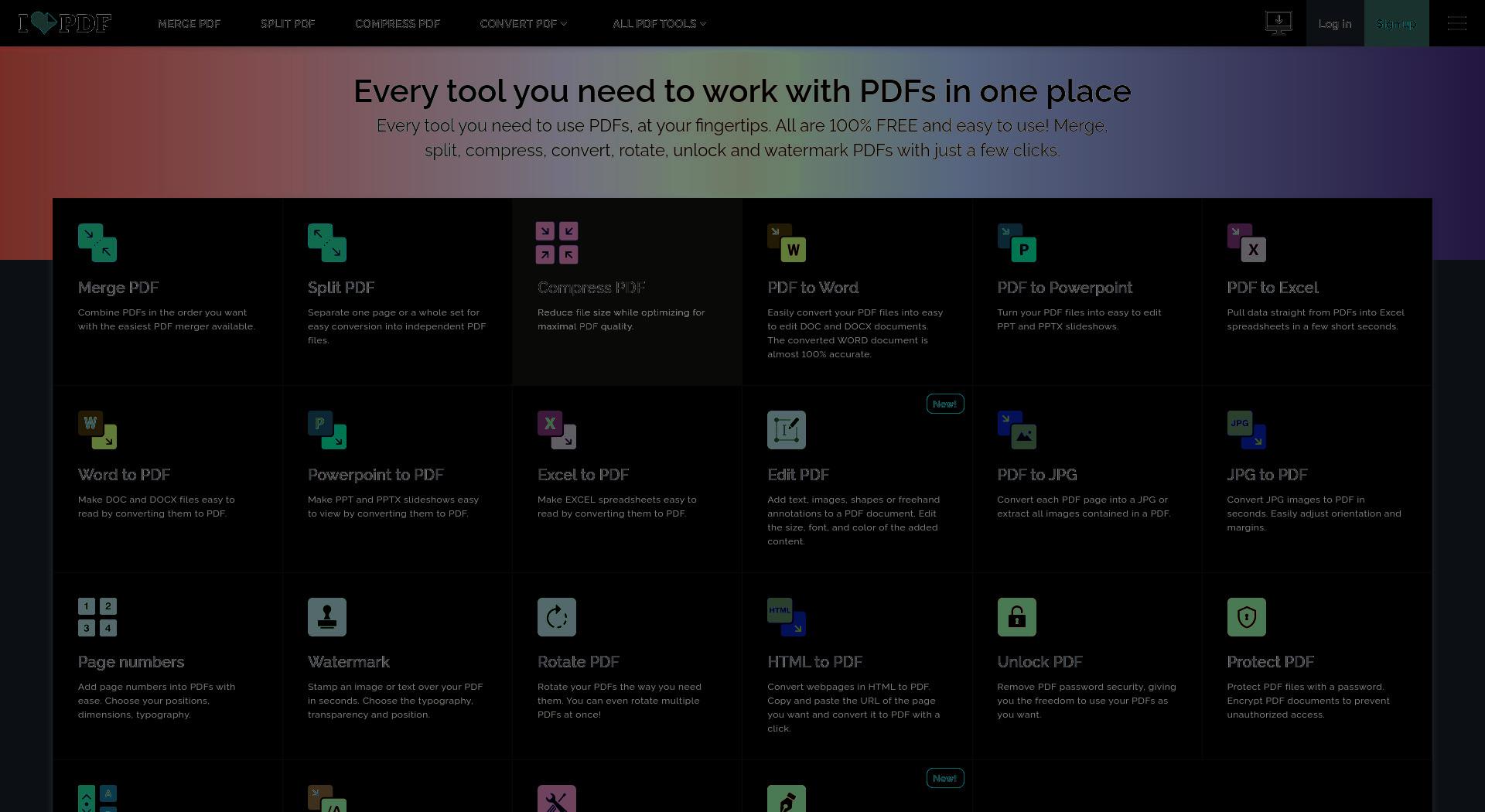This screenshot has height=812, width=1485.
Task: Open the Edit PDF title link
Action: point(798,475)
